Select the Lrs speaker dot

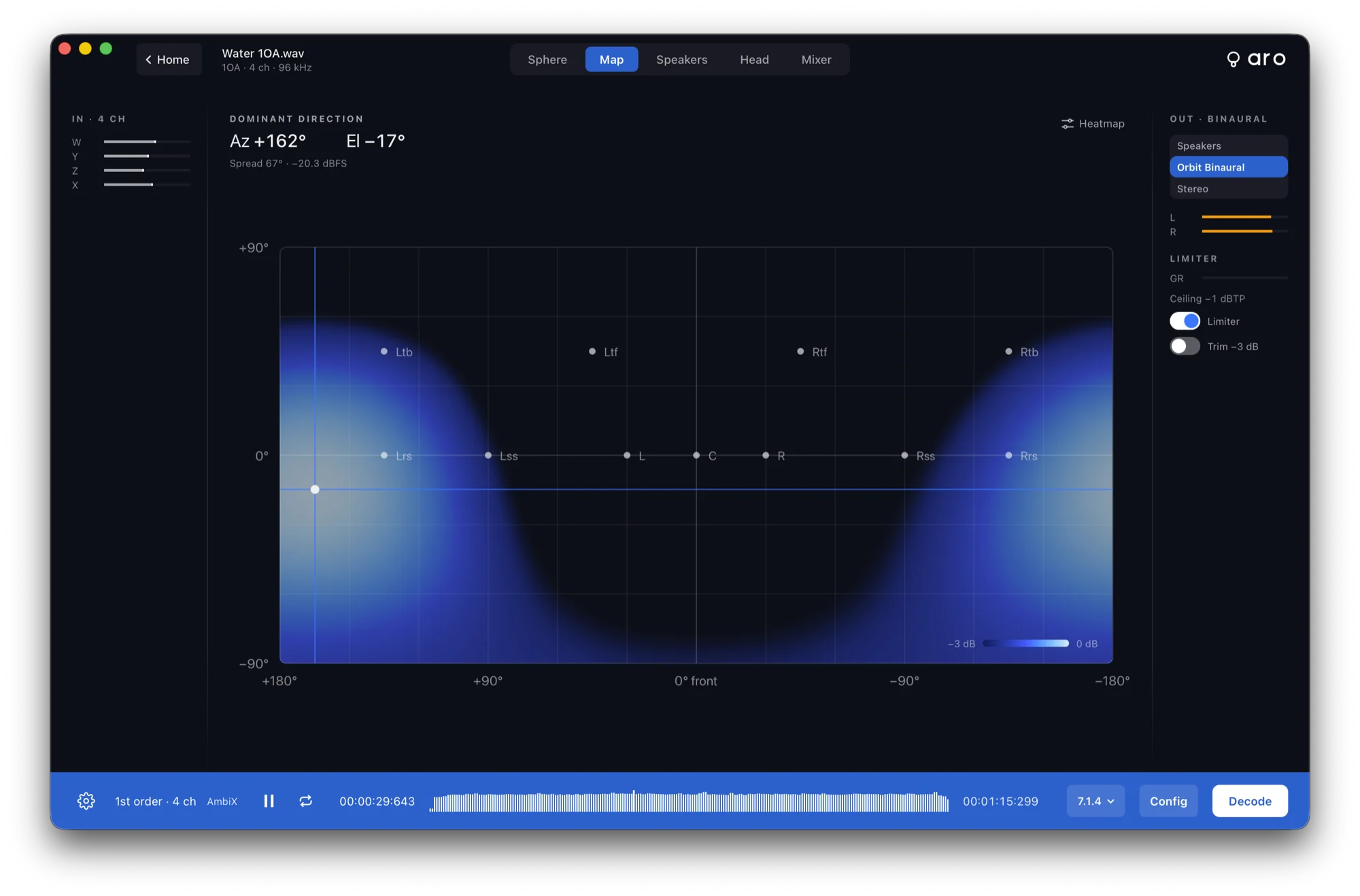coord(384,455)
